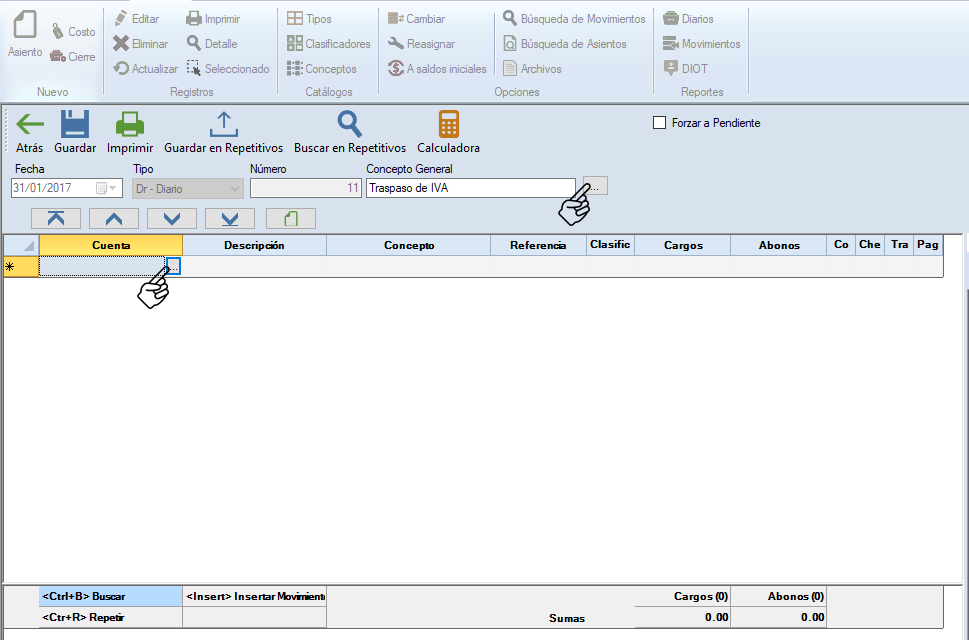Screen dimensions: 969x640
Task: Click the Concepto General browse button
Action: [x=595, y=187]
